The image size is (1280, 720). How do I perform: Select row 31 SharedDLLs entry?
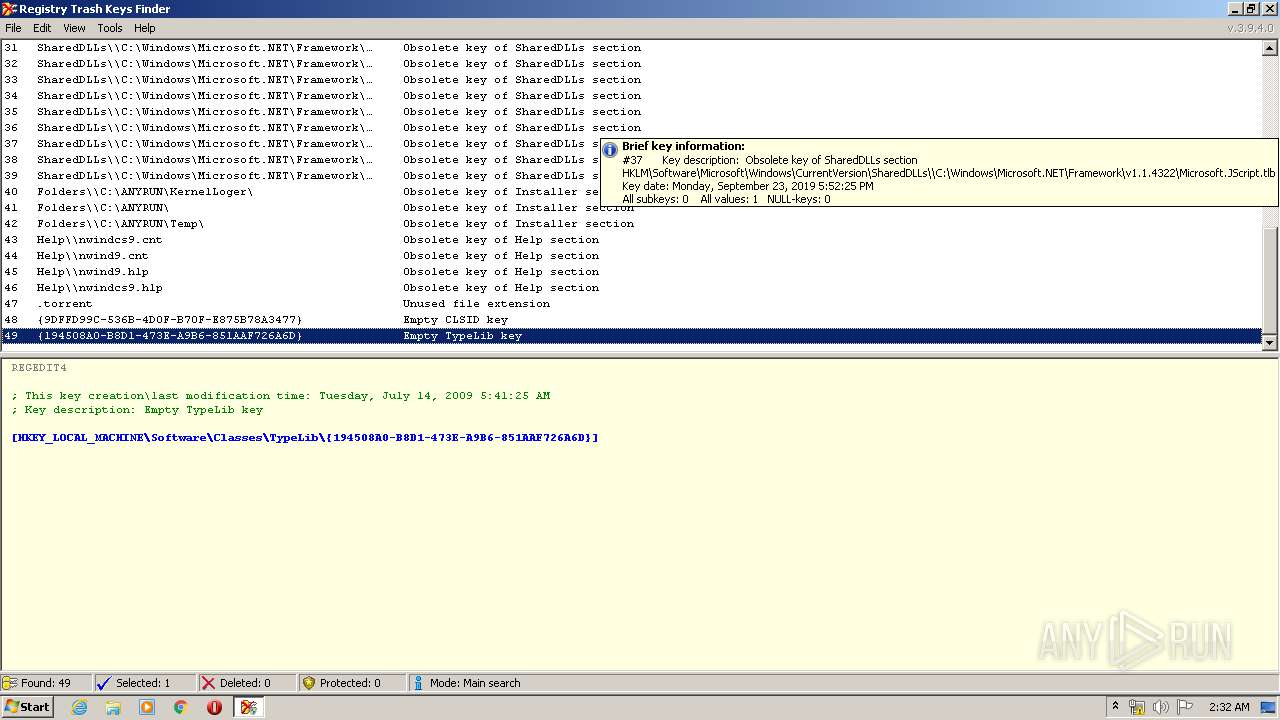tap(632, 48)
